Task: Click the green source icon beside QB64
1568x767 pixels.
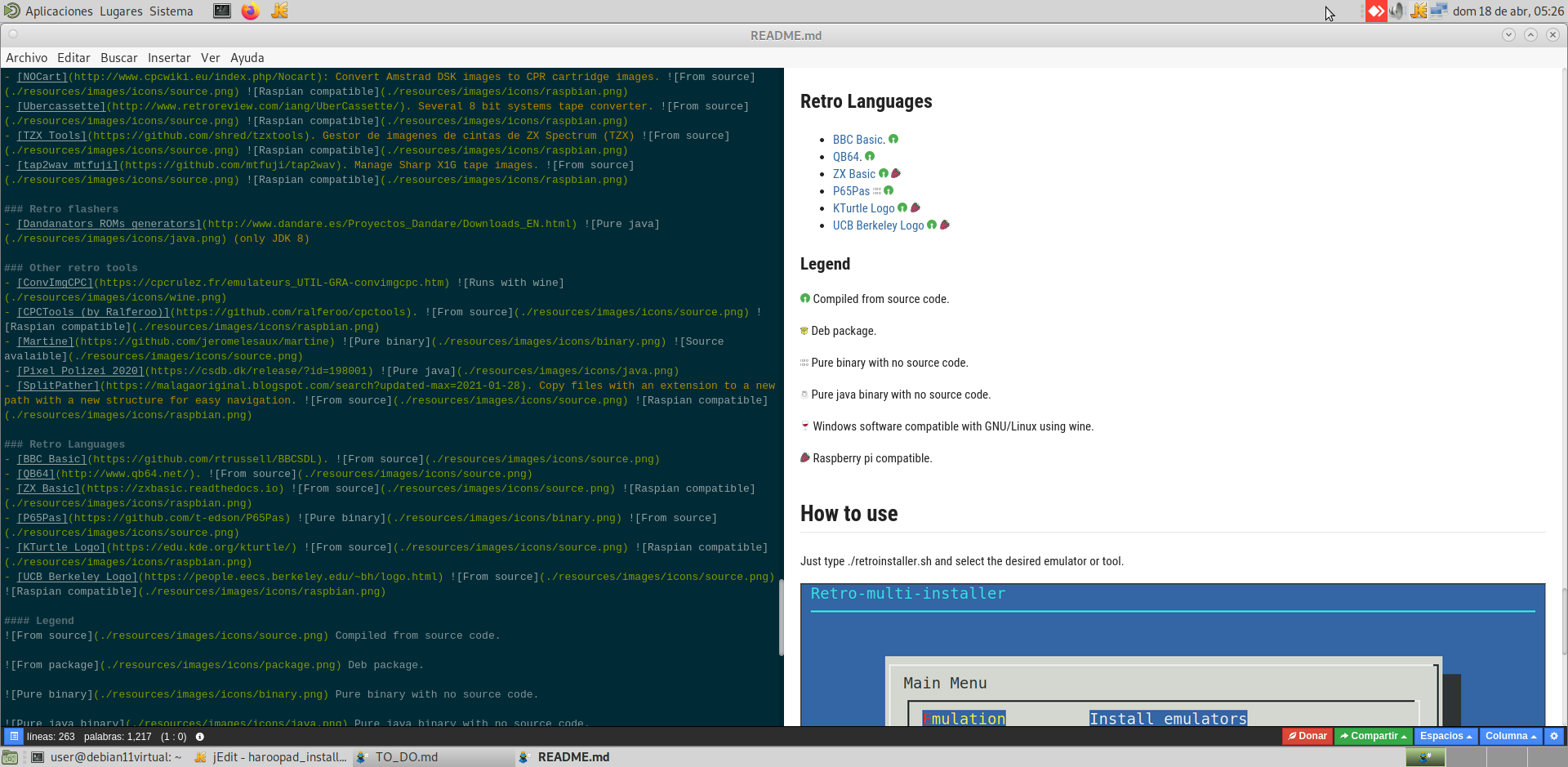Action: click(870, 156)
